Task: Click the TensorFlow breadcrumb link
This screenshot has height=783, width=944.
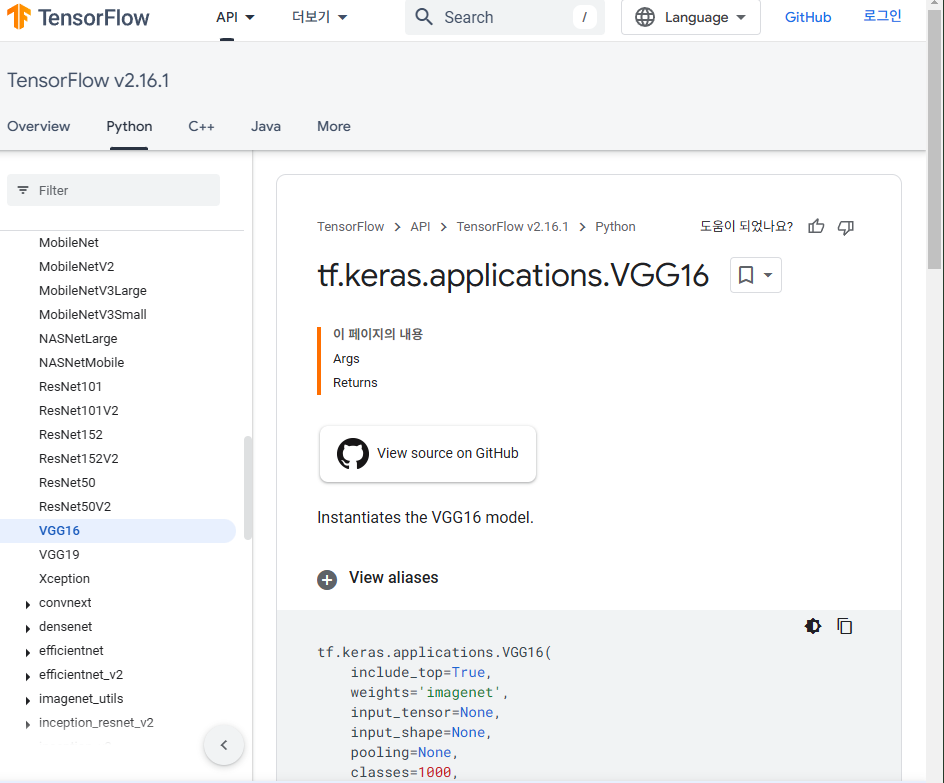Action: click(x=350, y=227)
